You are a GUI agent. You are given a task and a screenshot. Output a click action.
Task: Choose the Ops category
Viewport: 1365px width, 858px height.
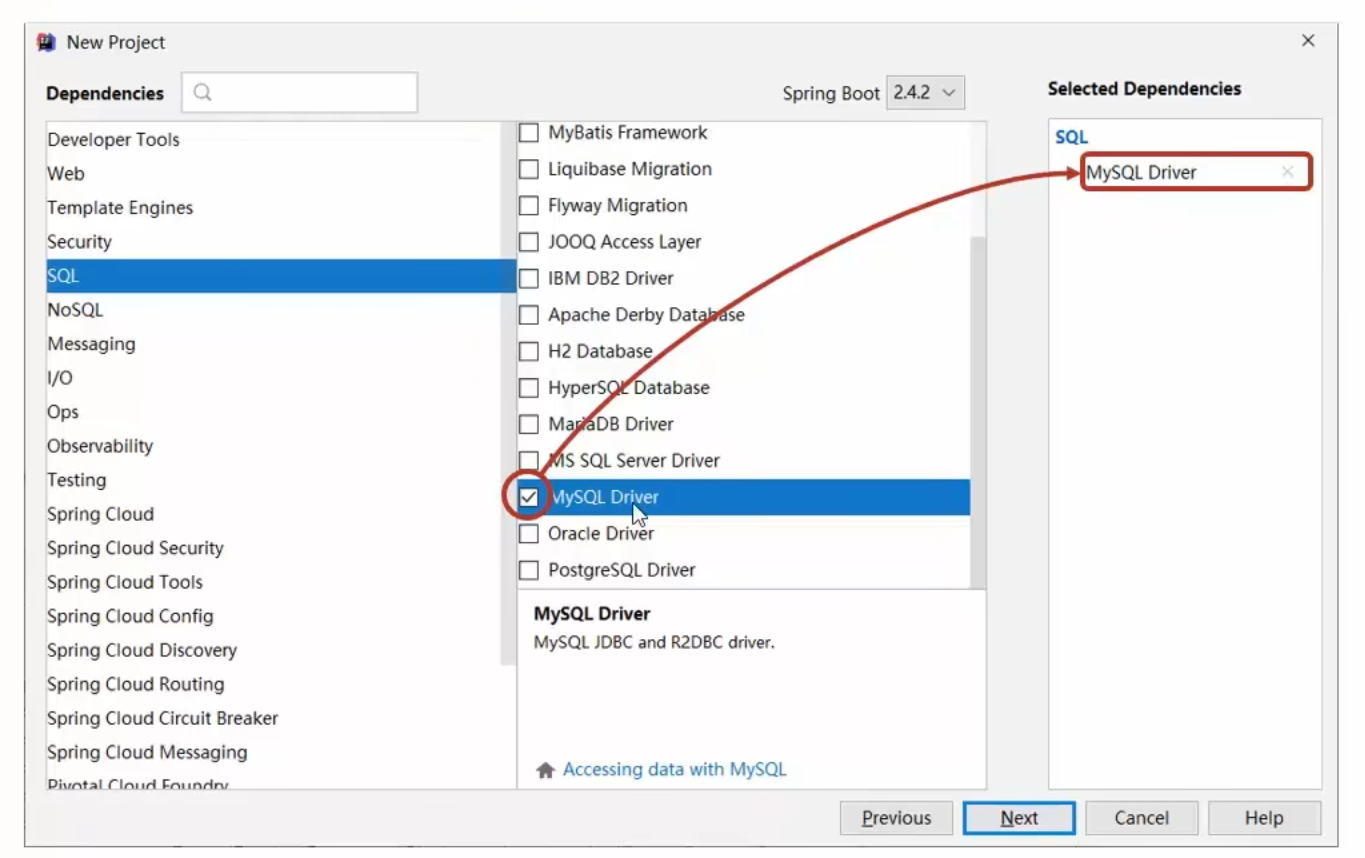pyautogui.click(x=280, y=412)
